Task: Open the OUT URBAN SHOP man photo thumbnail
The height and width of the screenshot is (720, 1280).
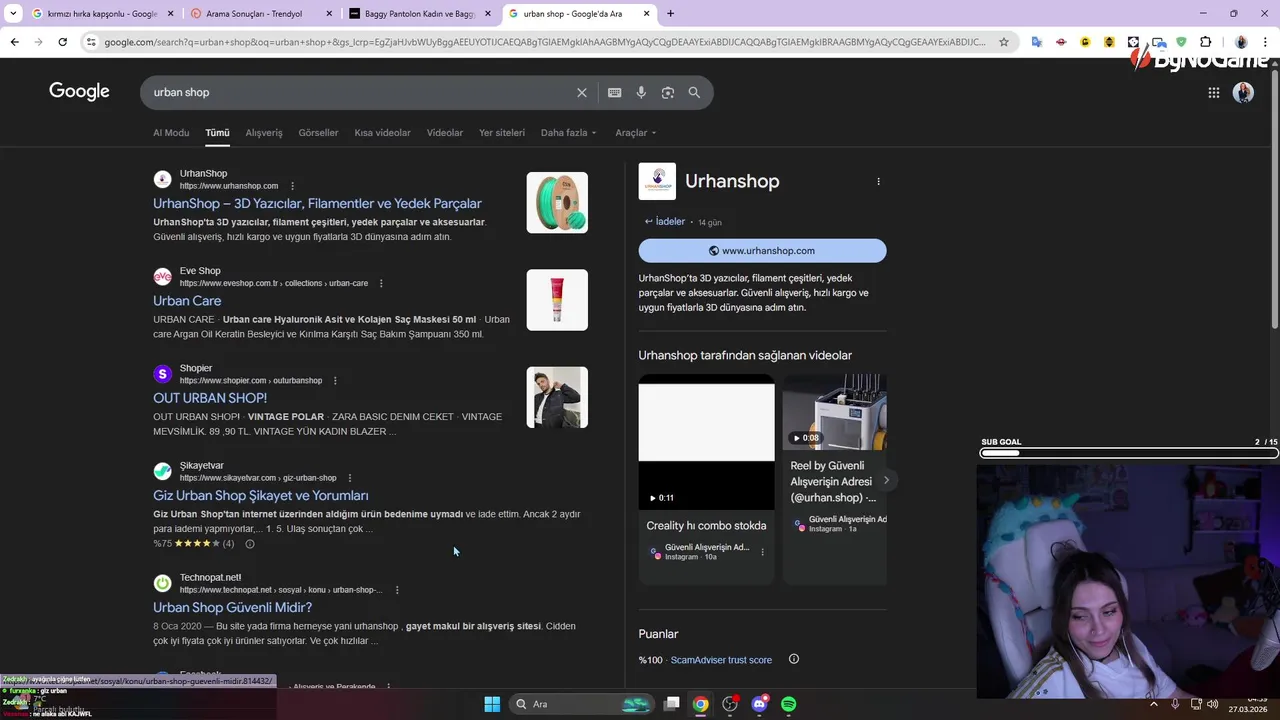Action: point(557,397)
